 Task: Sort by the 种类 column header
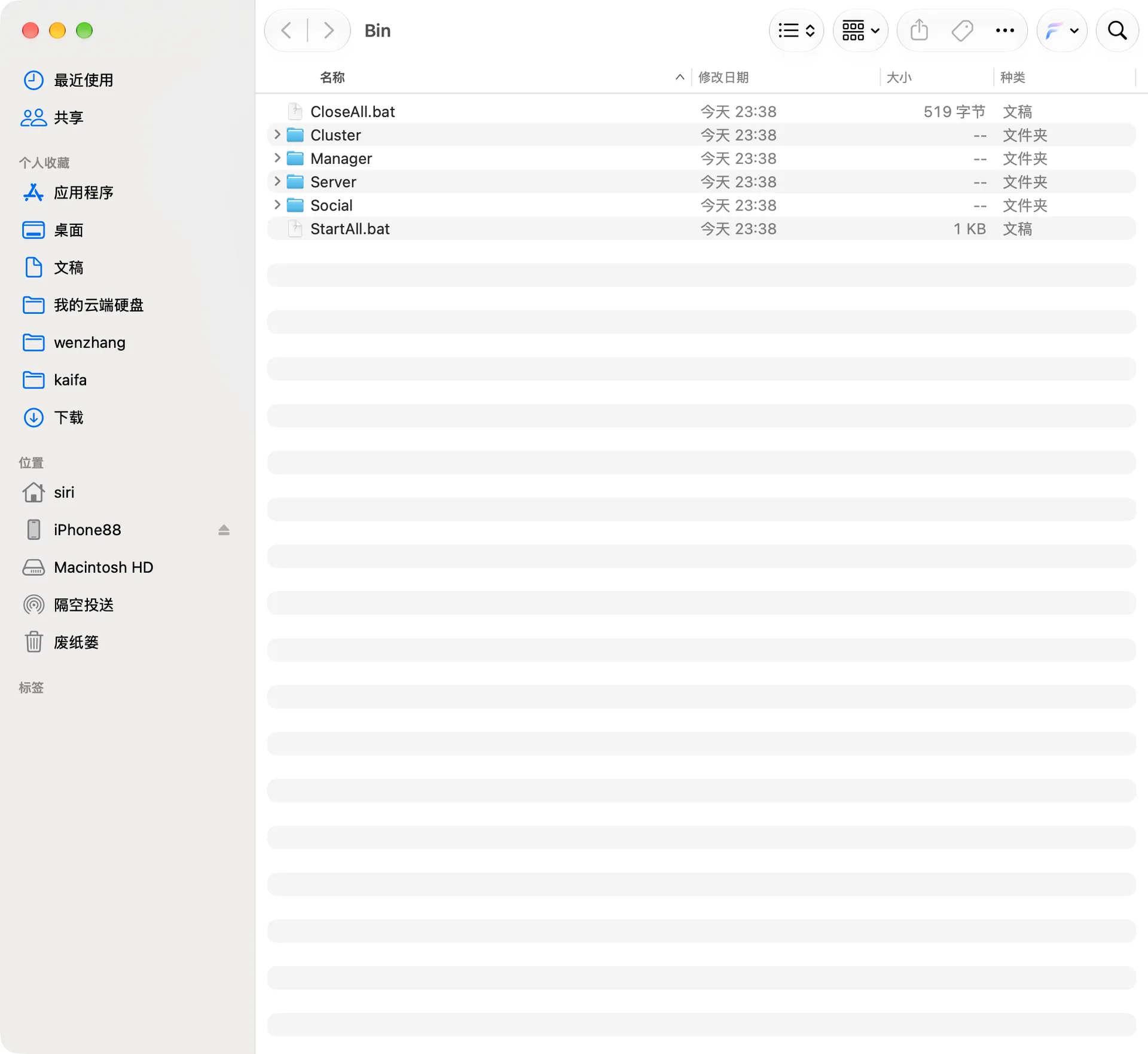pos(1012,77)
